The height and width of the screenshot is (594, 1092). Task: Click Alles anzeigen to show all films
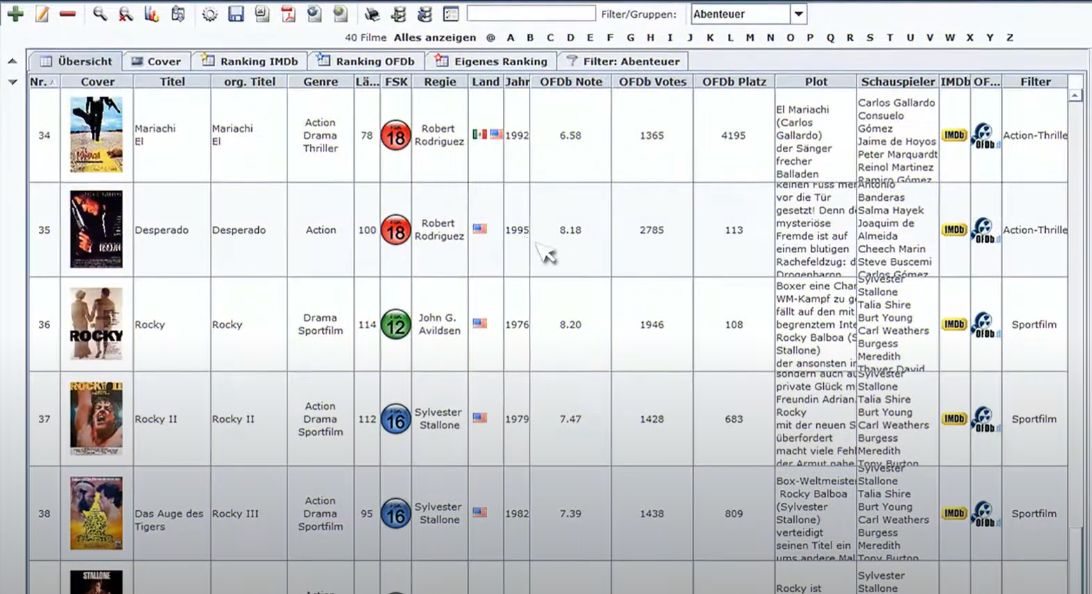[x=435, y=38]
